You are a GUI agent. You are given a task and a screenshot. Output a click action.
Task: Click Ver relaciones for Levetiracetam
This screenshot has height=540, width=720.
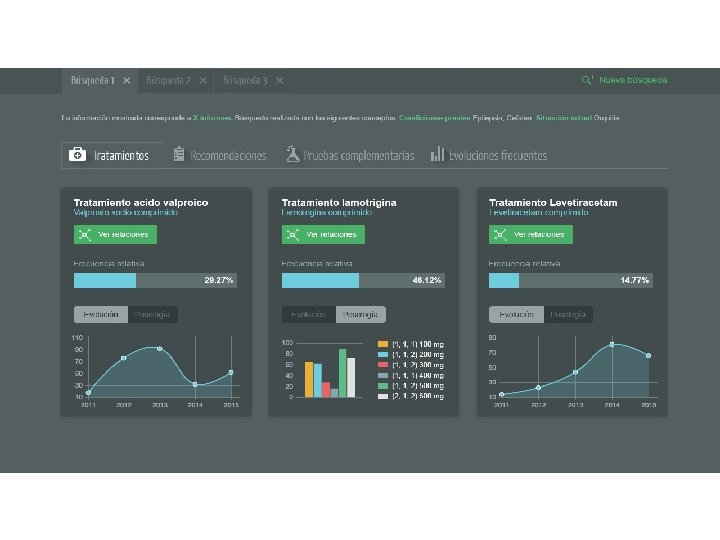click(531, 235)
